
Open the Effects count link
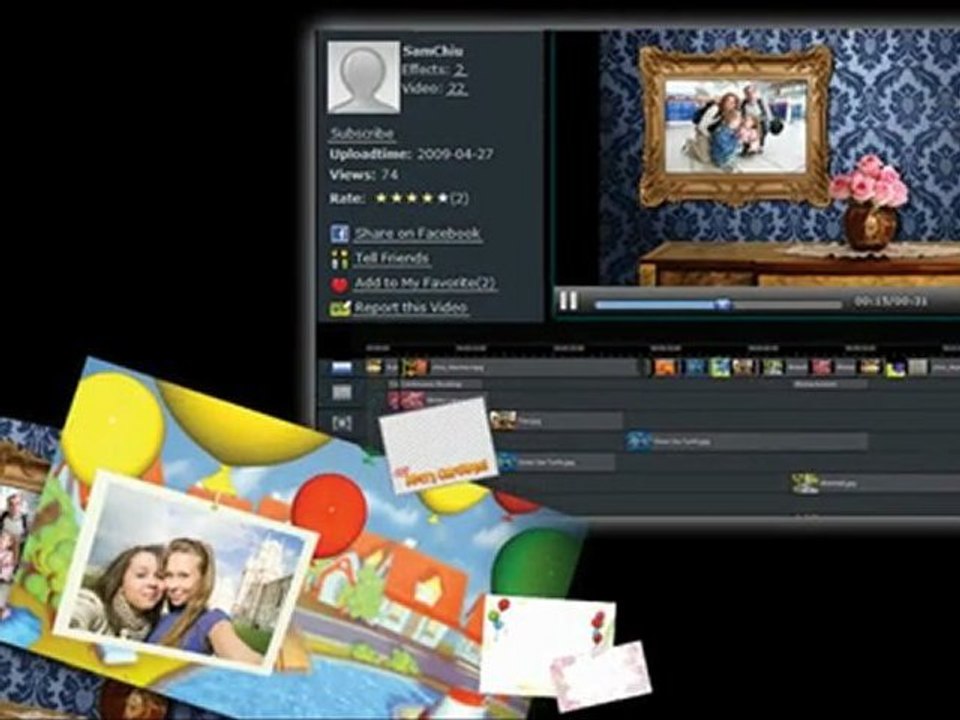point(460,70)
